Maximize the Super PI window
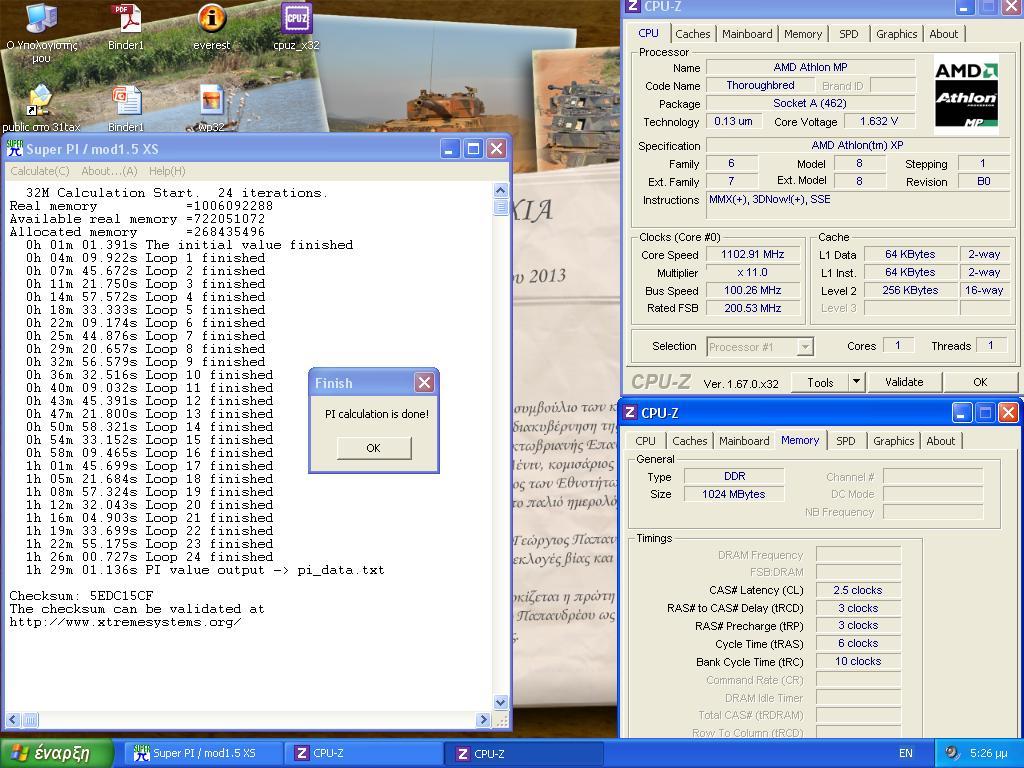1024x768 pixels. coord(473,149)
